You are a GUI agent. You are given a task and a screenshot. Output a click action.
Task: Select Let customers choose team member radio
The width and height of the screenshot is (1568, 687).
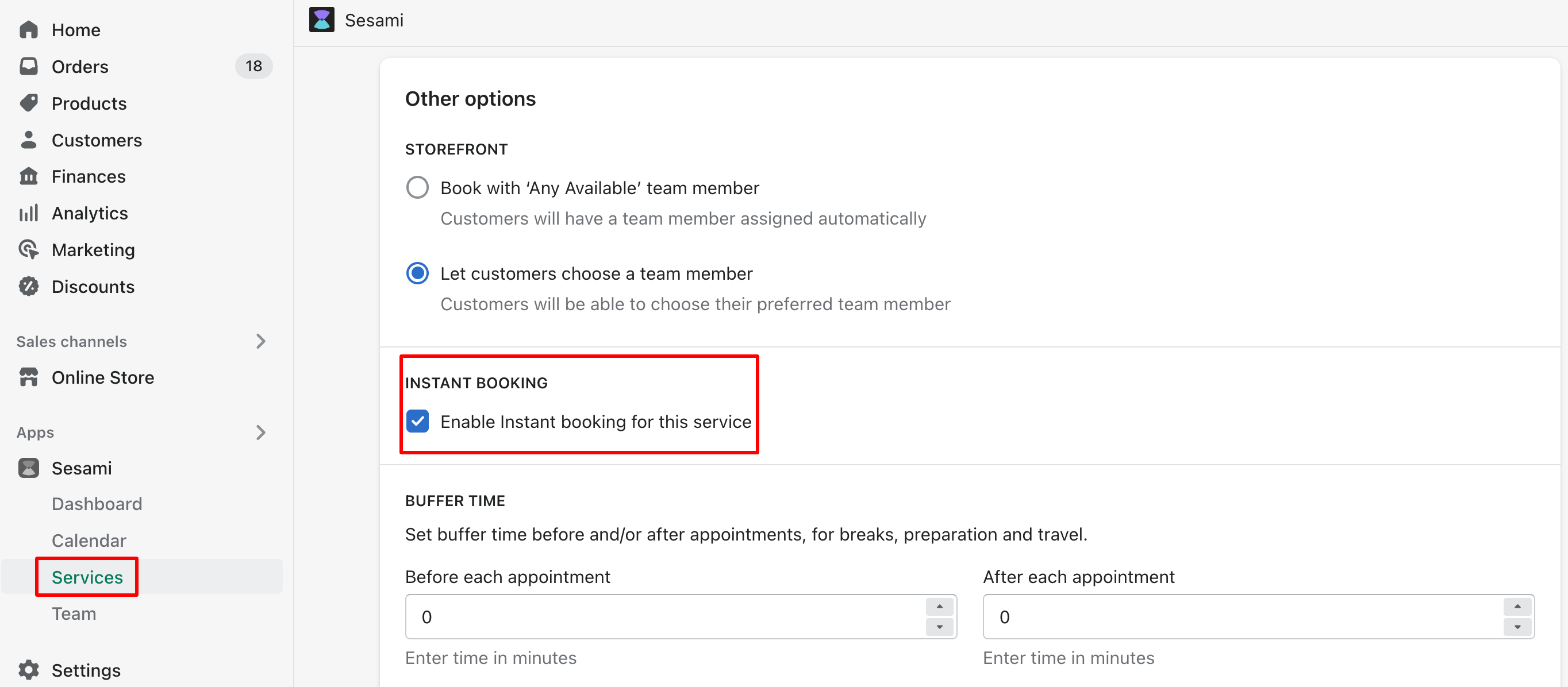coord(417,273)
